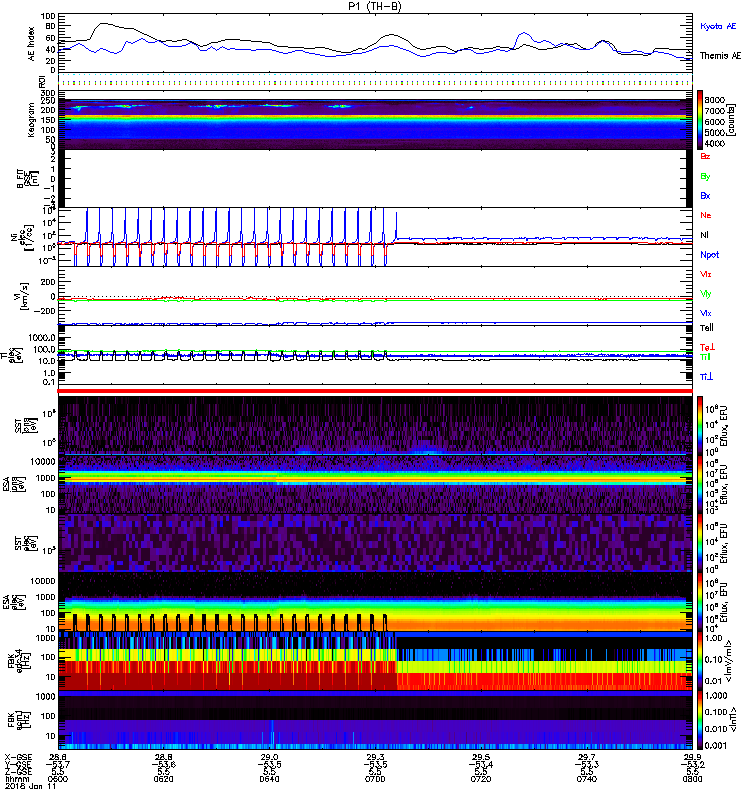Click the 29.9 X-GSE position value
750x800 pixels.
point(692,757)
